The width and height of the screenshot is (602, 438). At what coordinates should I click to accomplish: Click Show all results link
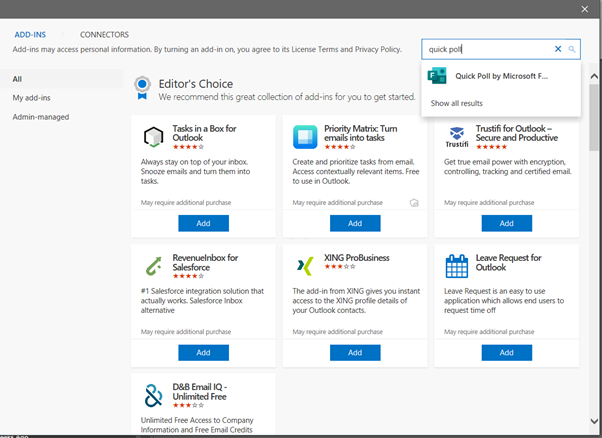(x=456, y=103)
